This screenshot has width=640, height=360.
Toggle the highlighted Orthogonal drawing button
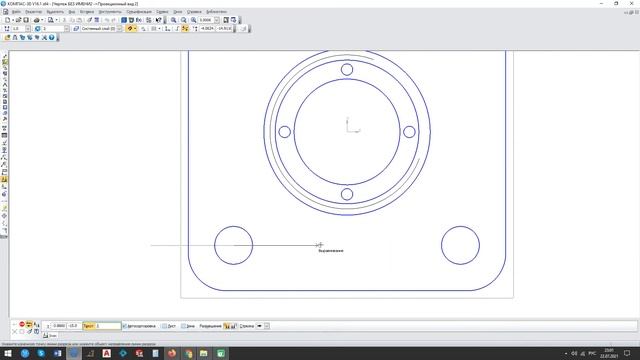click(x=184, y=29)
